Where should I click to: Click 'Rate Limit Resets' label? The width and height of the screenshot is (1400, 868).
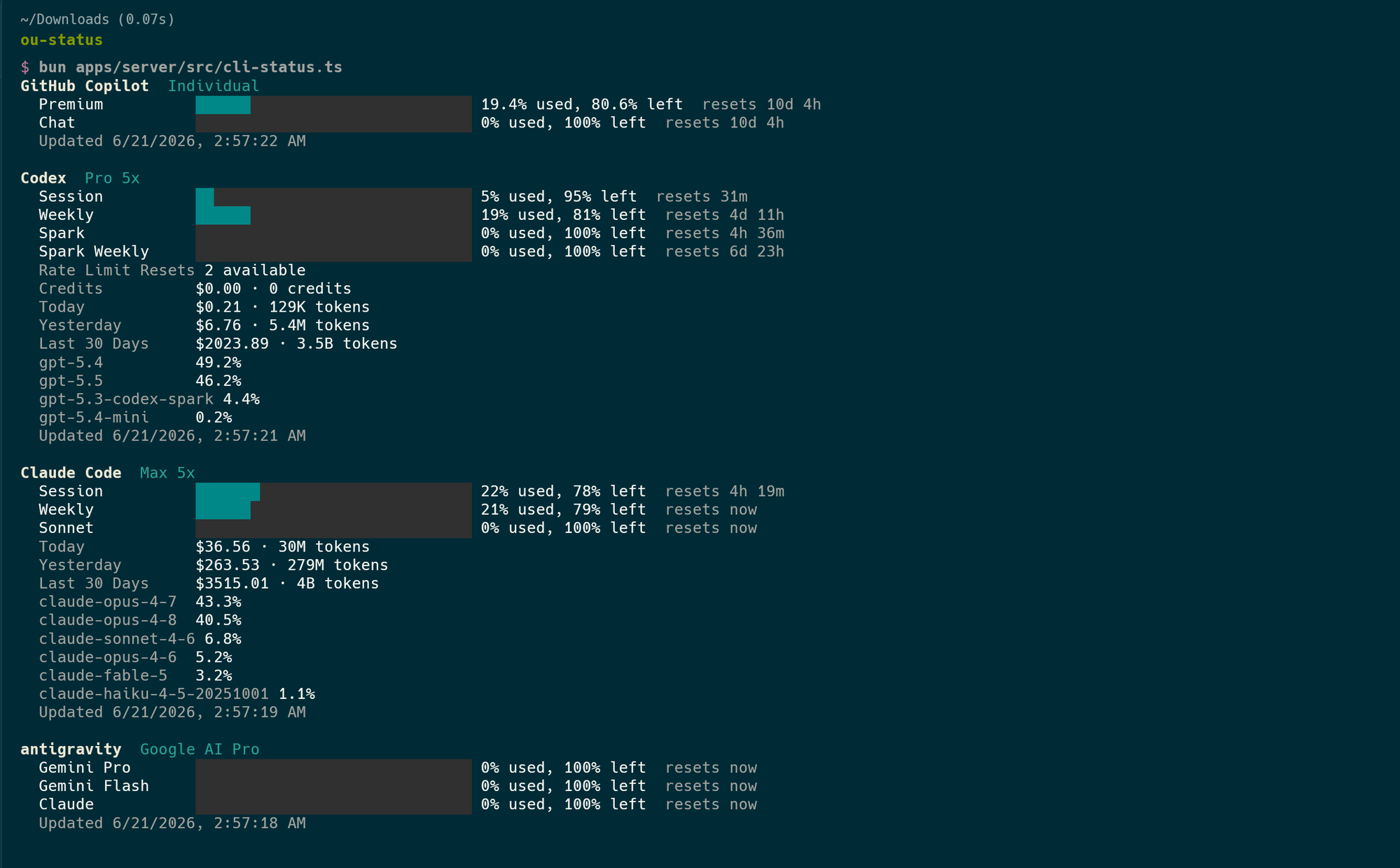[117, 270]
